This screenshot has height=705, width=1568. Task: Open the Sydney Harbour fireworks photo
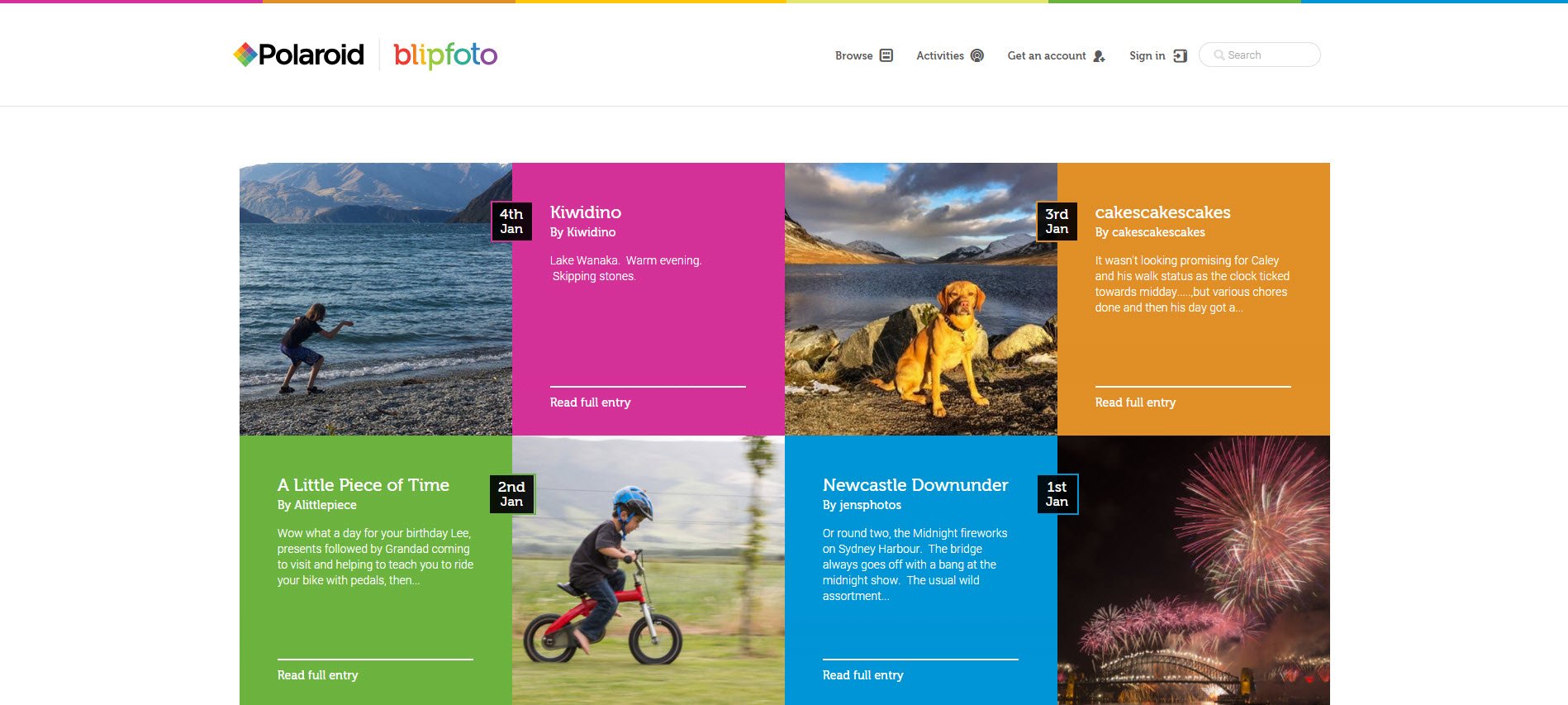point(1194,570)
